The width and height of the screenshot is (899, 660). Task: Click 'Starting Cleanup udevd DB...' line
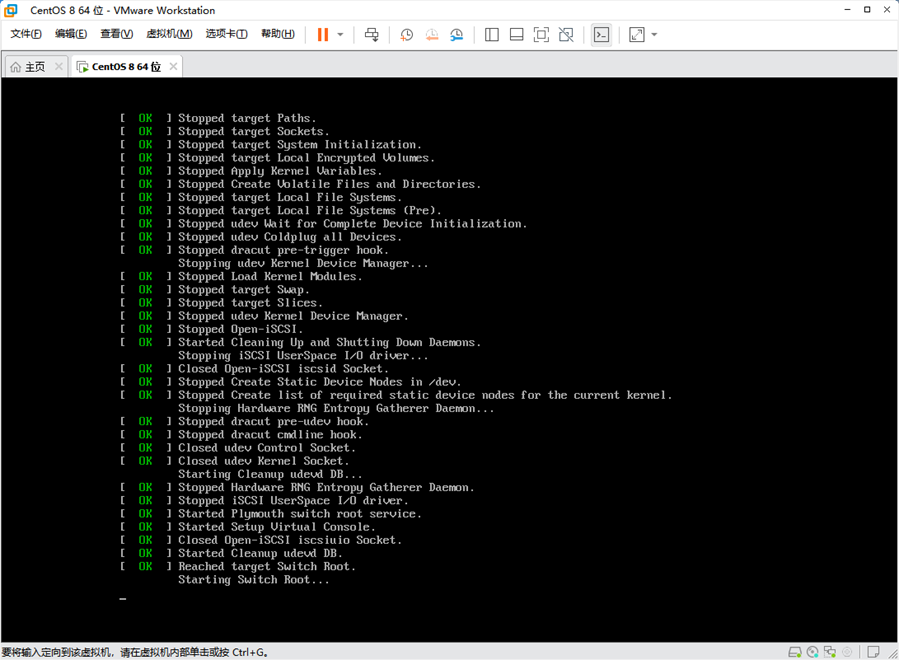click(270, 474)
